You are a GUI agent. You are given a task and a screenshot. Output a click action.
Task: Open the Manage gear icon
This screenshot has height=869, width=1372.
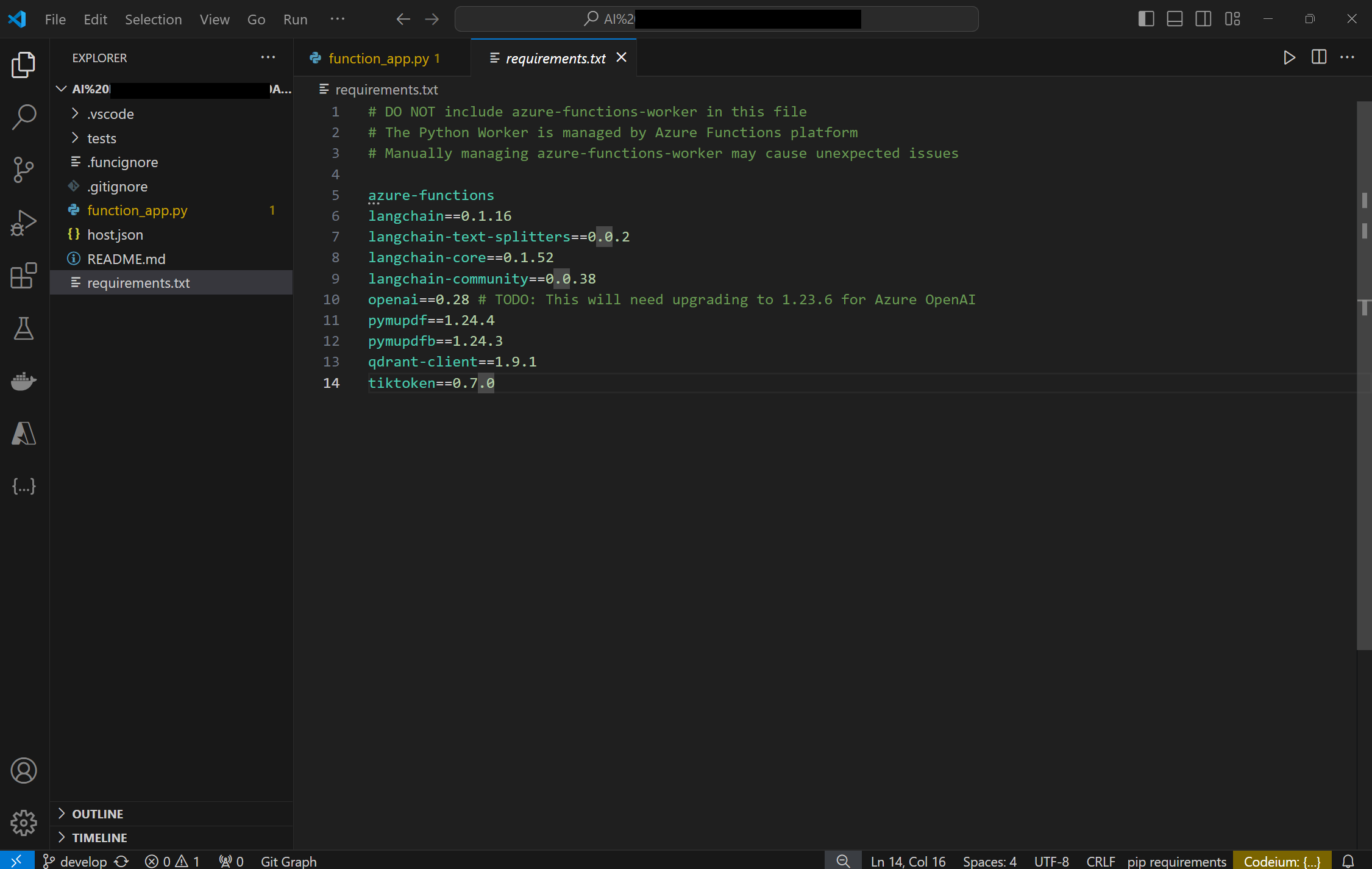coord(24,823)
